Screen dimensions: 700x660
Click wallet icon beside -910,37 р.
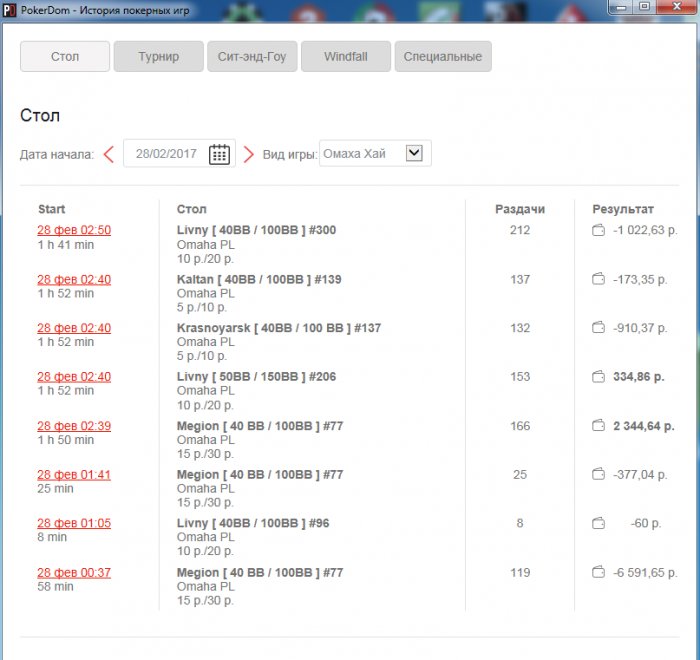click(598, 328)
